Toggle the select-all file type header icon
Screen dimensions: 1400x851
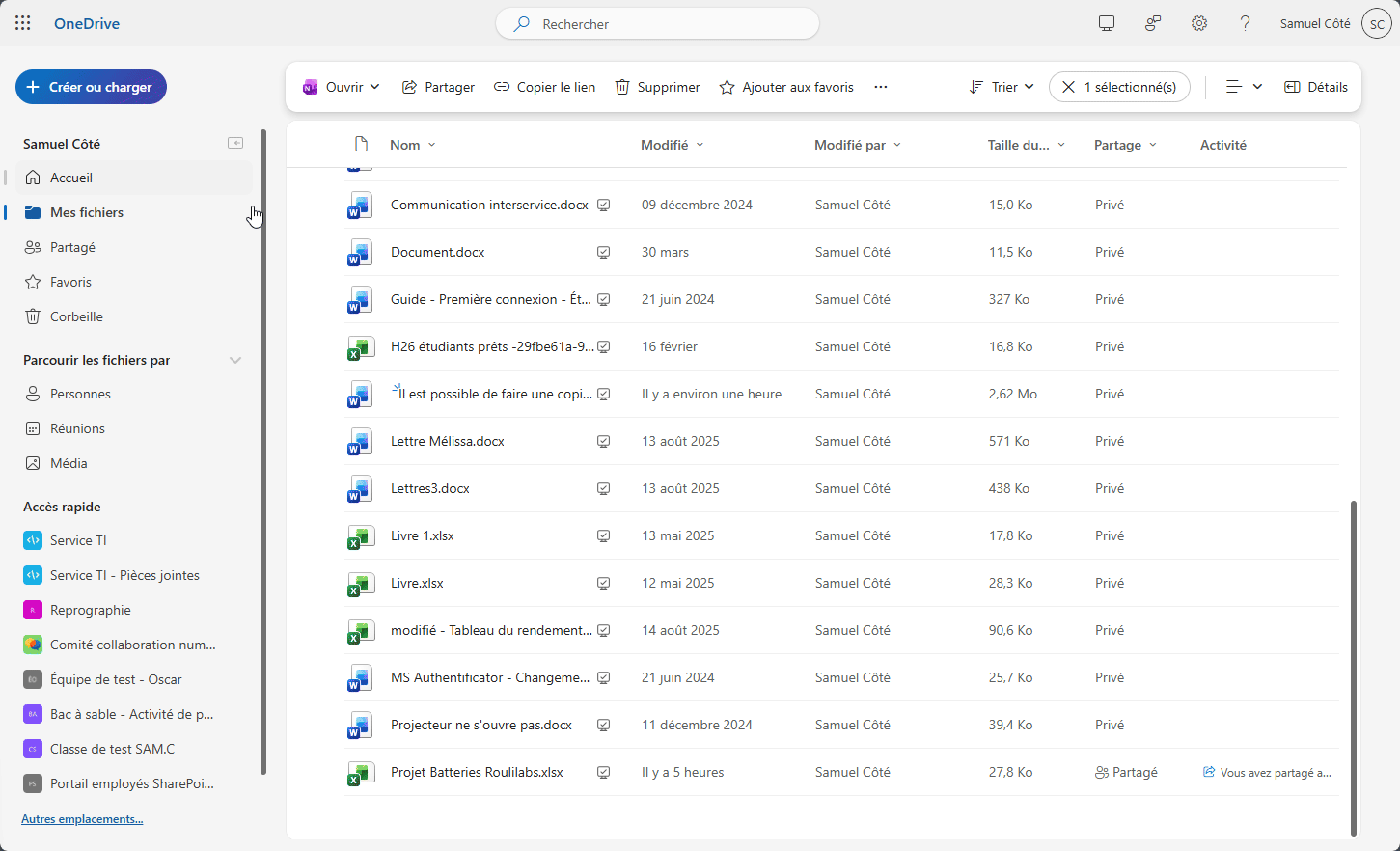[361, 145]
